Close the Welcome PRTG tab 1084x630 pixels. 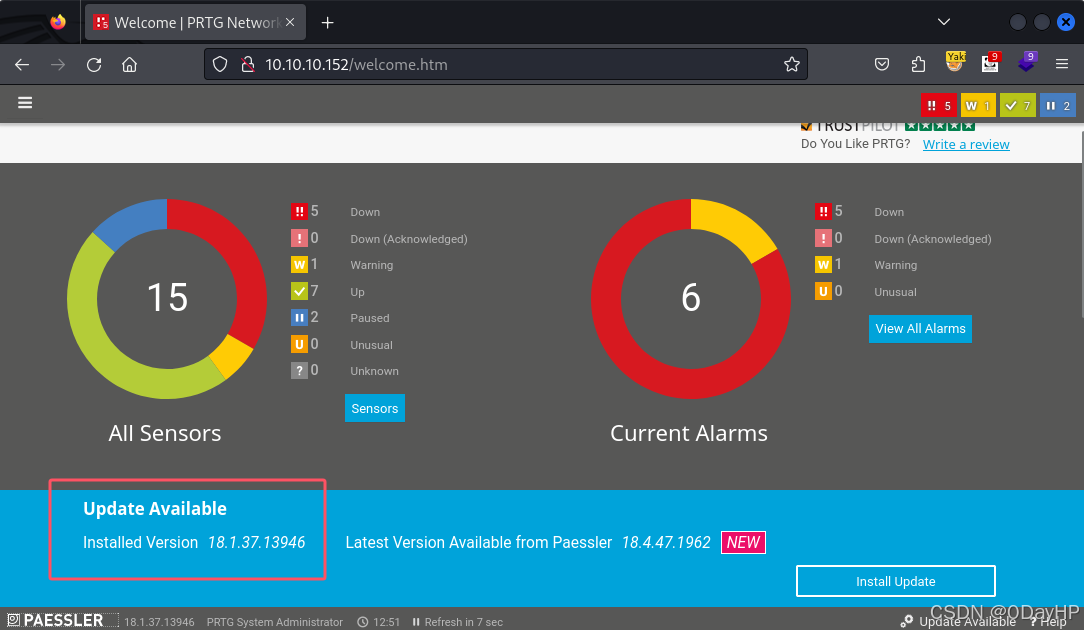[x=290, y=22]
